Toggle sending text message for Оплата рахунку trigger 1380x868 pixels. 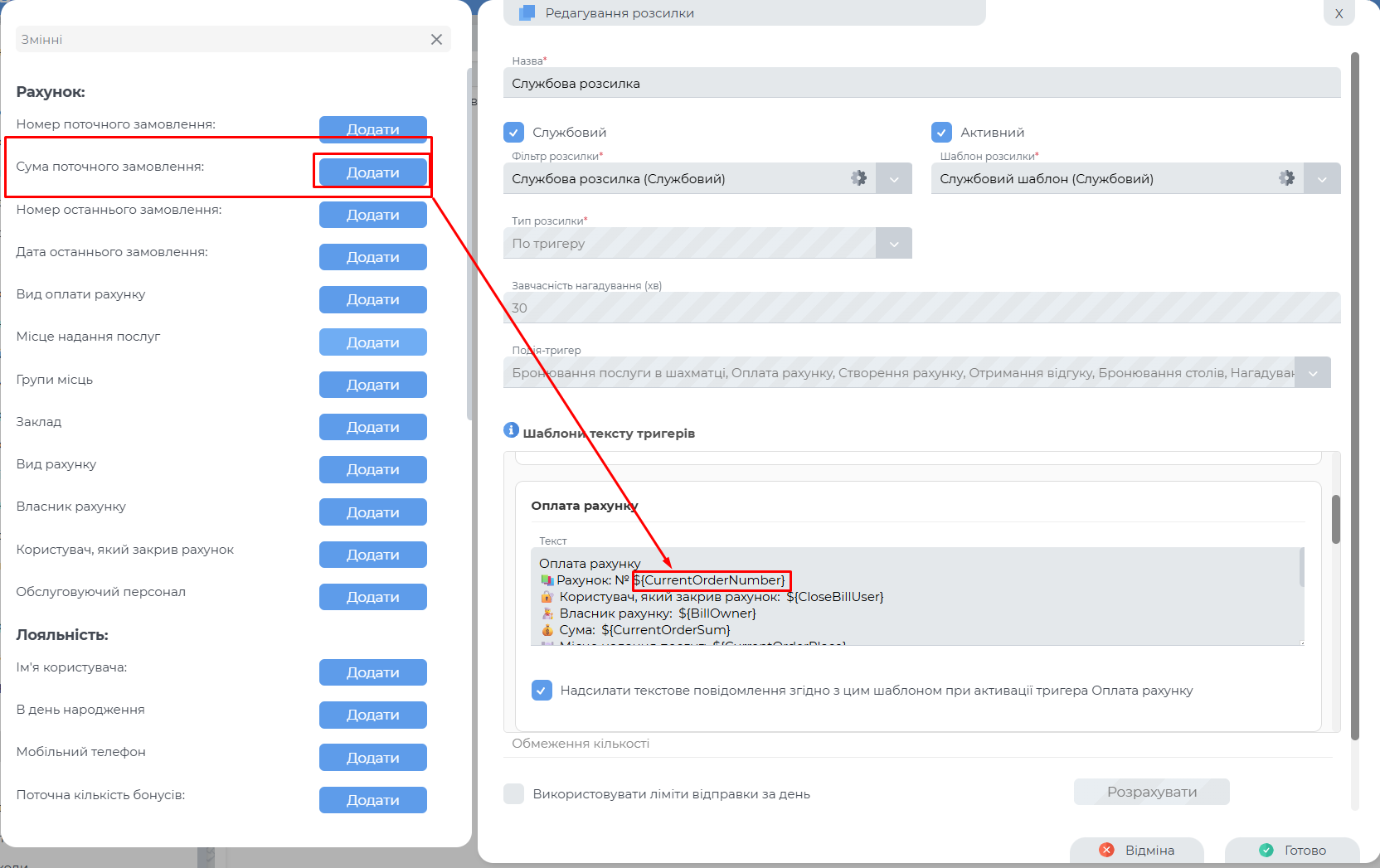coord(542,691)
